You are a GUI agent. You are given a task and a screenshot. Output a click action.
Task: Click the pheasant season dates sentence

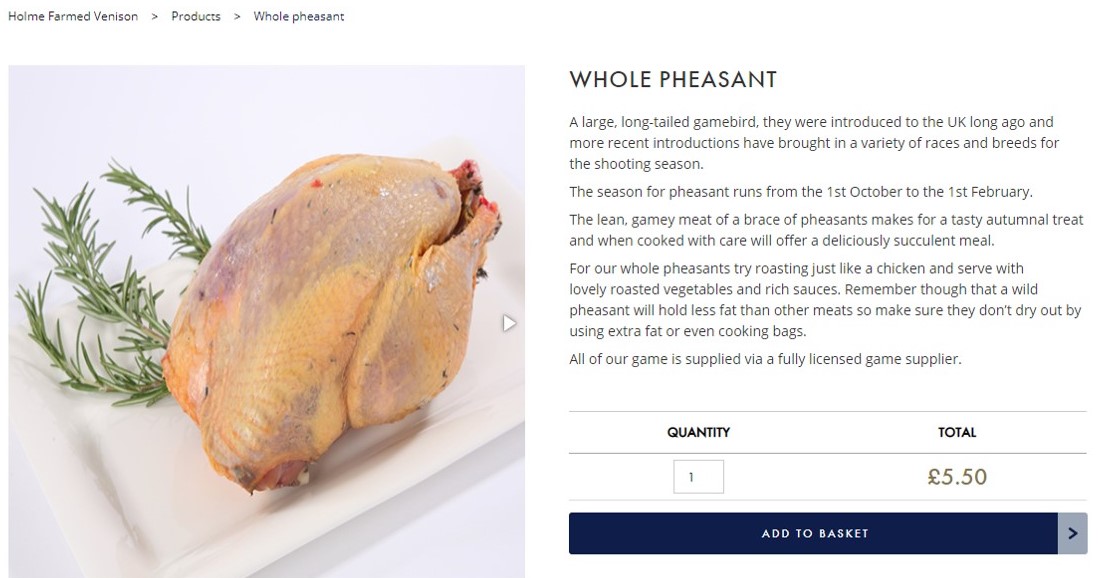tap(800, 192)
